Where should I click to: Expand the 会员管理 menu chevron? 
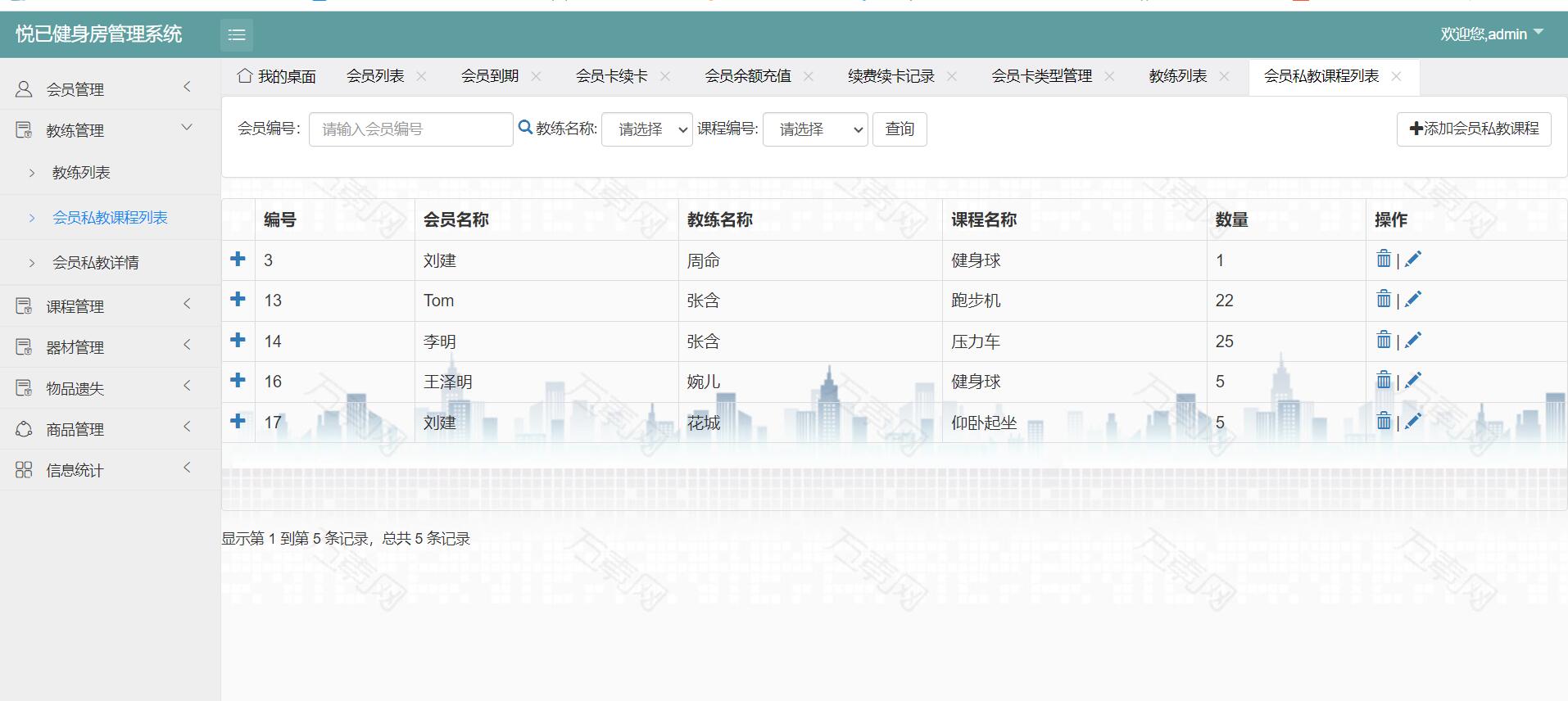(187, 86)
